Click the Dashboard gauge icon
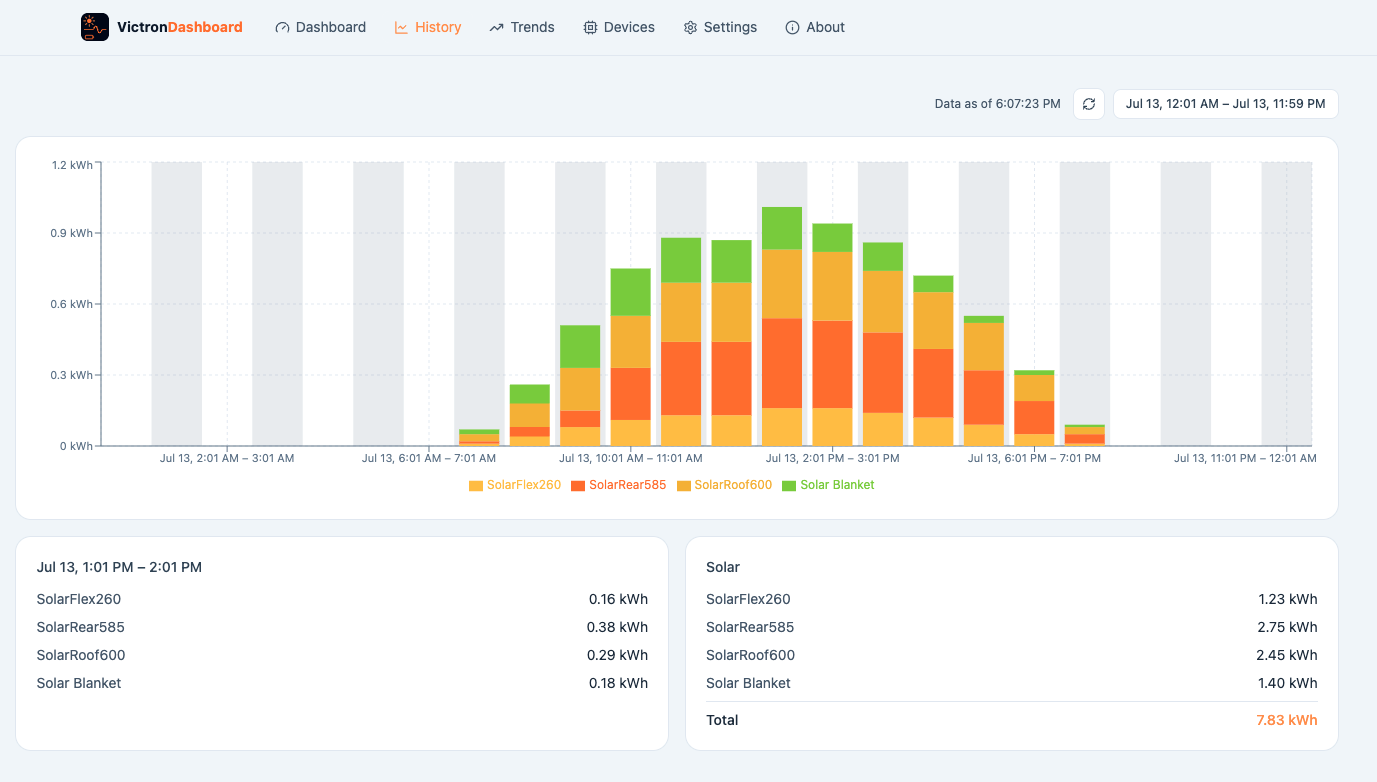The height and width of the screenshot is (782, 1377). click(x=282, y=28)
